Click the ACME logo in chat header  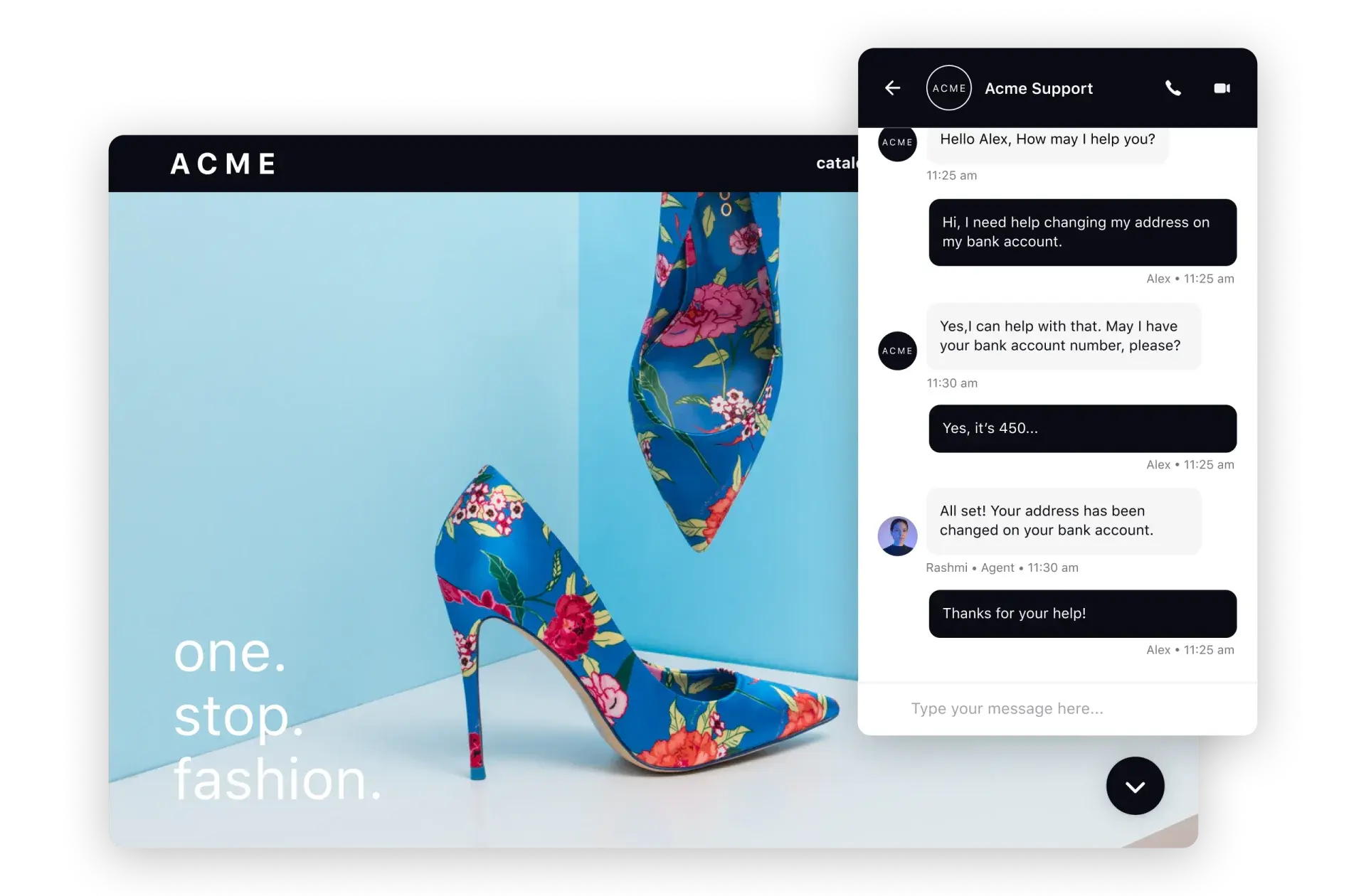949,88
